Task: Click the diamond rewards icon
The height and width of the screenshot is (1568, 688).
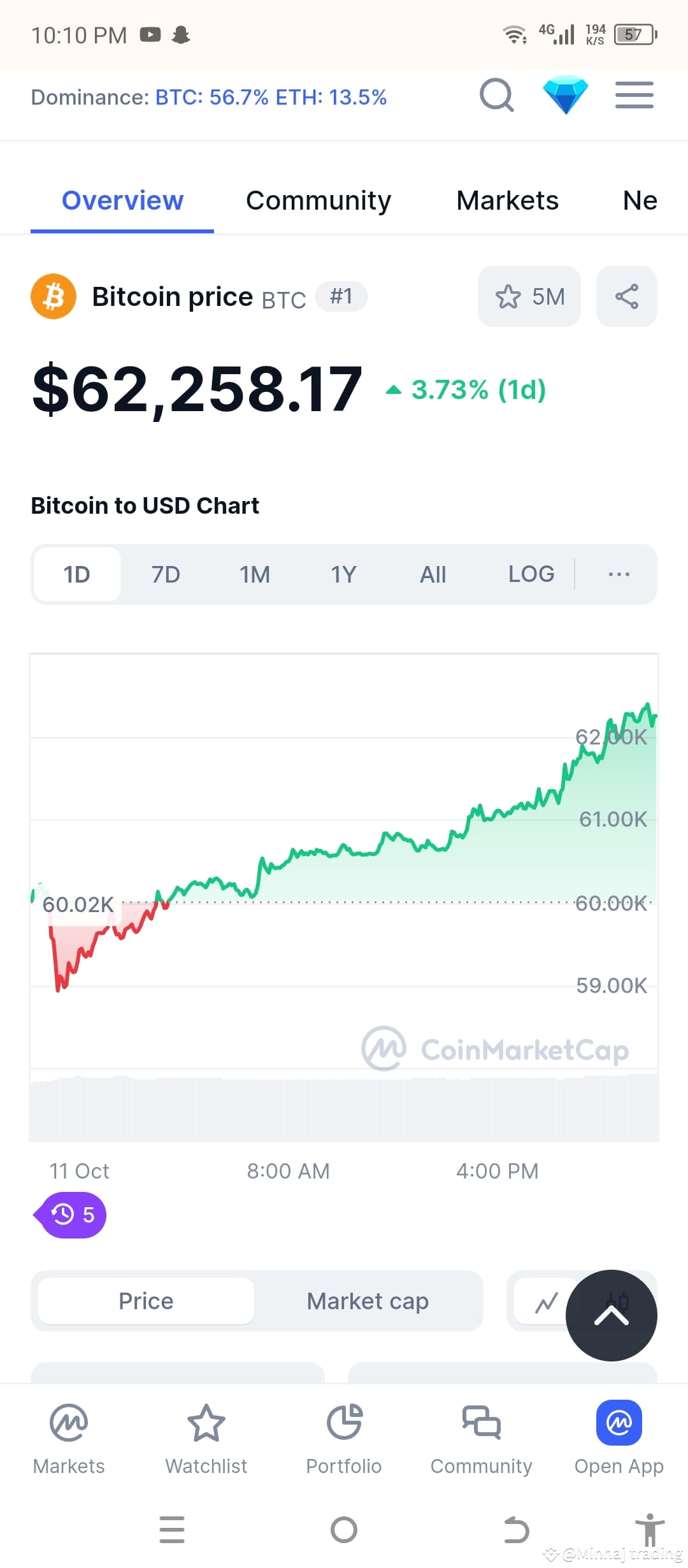Action: tap(566, 96)
